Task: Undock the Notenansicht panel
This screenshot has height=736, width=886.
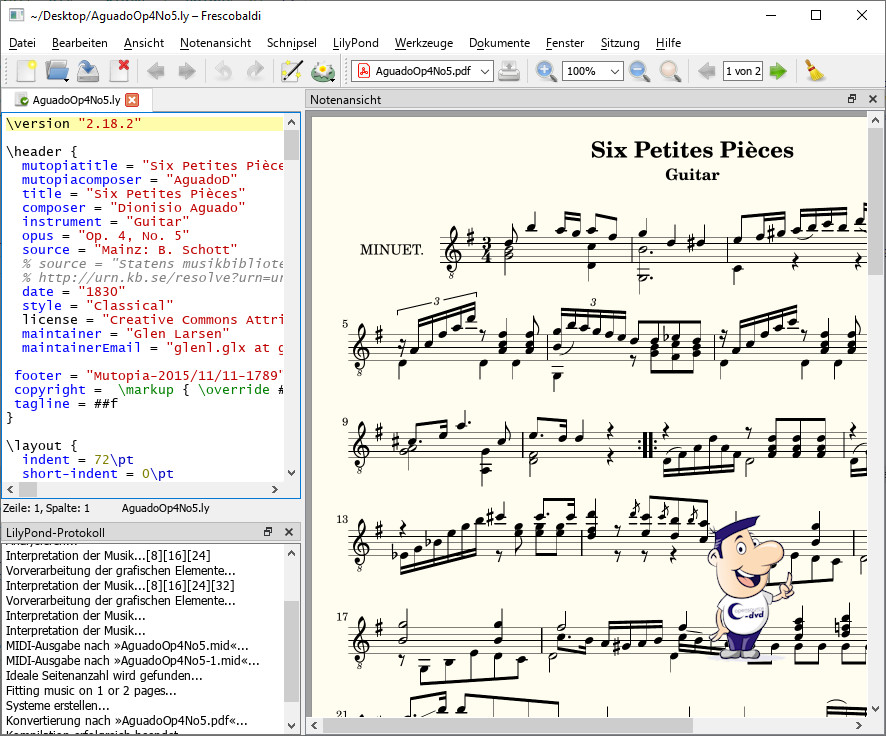Action: coord(852,100)
